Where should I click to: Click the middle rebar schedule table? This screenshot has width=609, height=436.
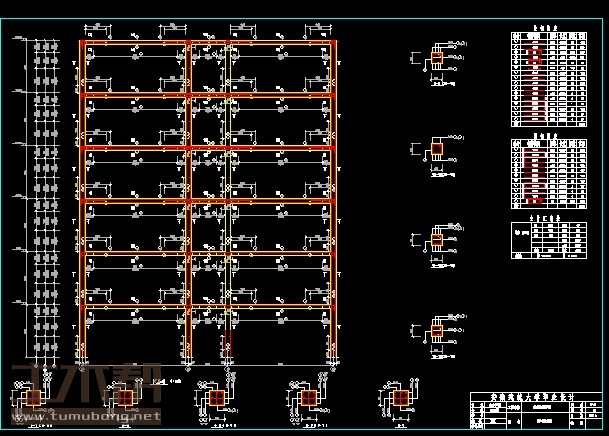coord(547,172)
